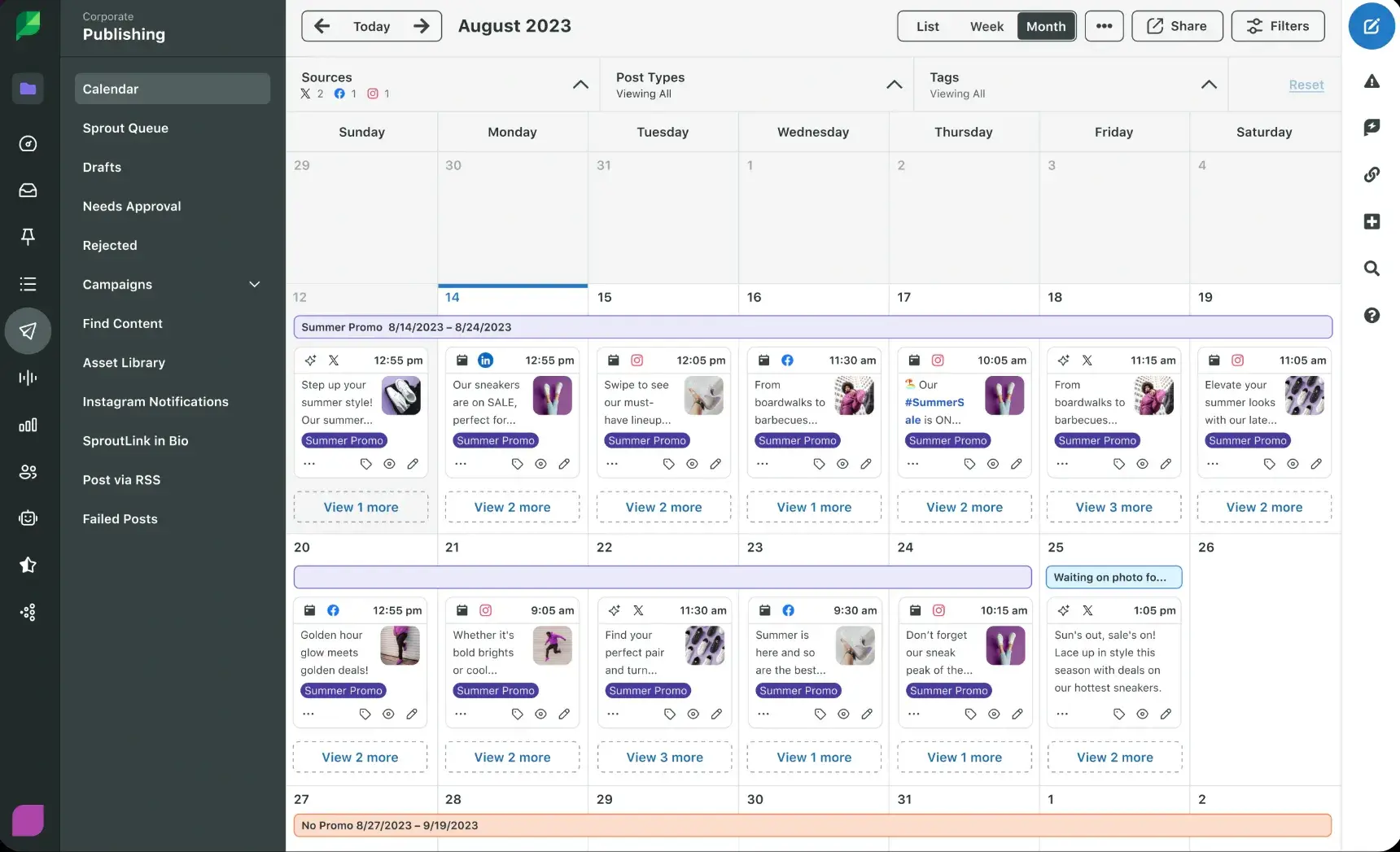Click the magnifier search icon in right rail

(1372, 269)
